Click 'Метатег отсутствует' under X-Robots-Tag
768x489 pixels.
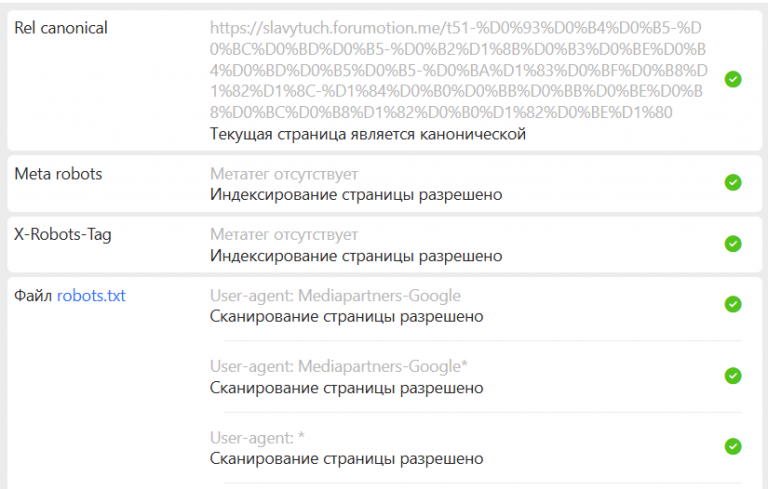pyautogui.click(x=284, y=235)
